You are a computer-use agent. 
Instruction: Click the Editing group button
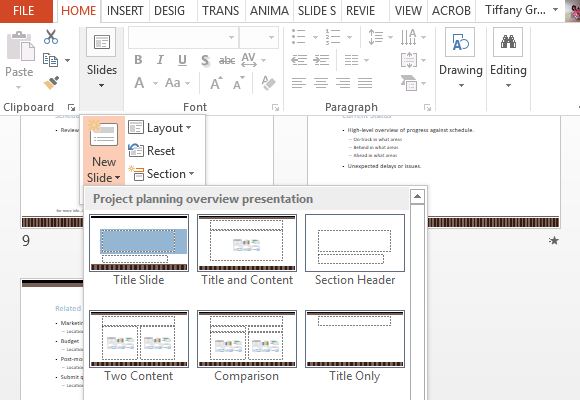point(508,58)
